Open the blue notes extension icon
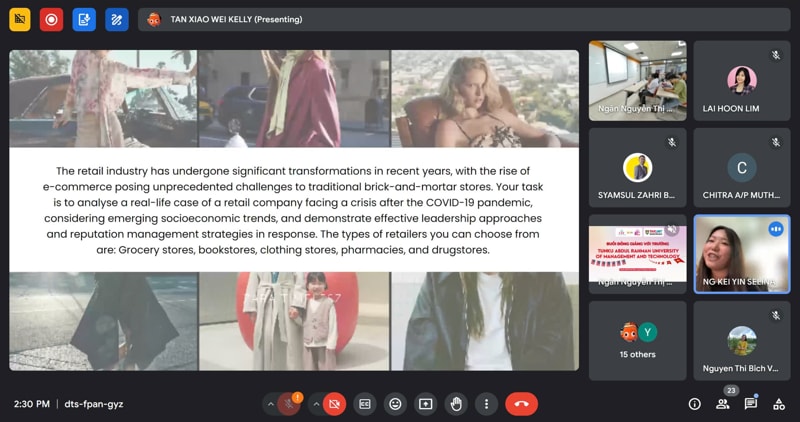This screenshot has height=422, width=800. click(x=84, y=19)
